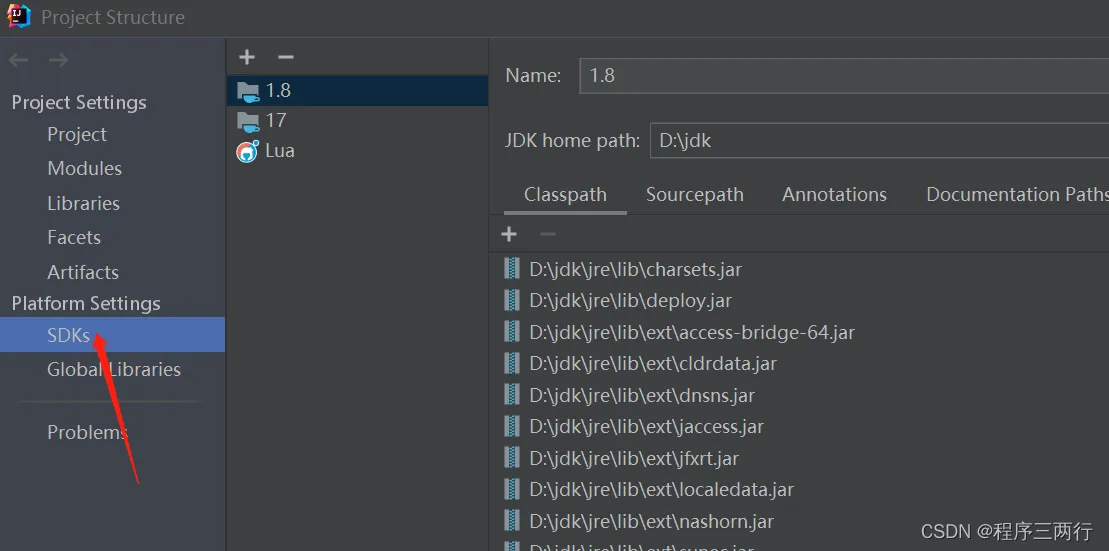
Task: Add a new SDK with the plus icon
Action: coord(247,57)
